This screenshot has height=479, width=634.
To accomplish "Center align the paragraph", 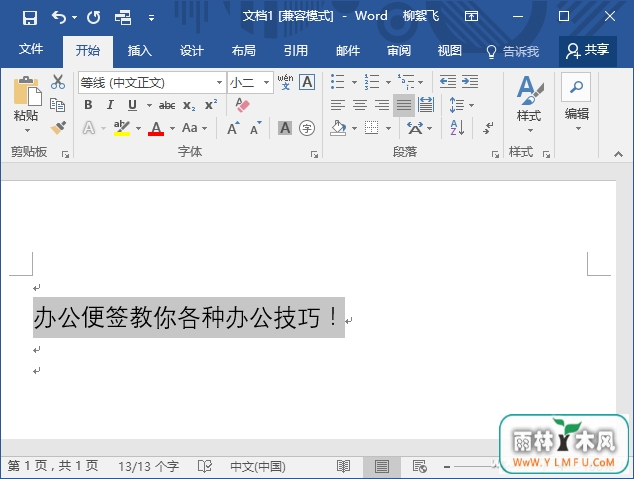I will [360, 105].
